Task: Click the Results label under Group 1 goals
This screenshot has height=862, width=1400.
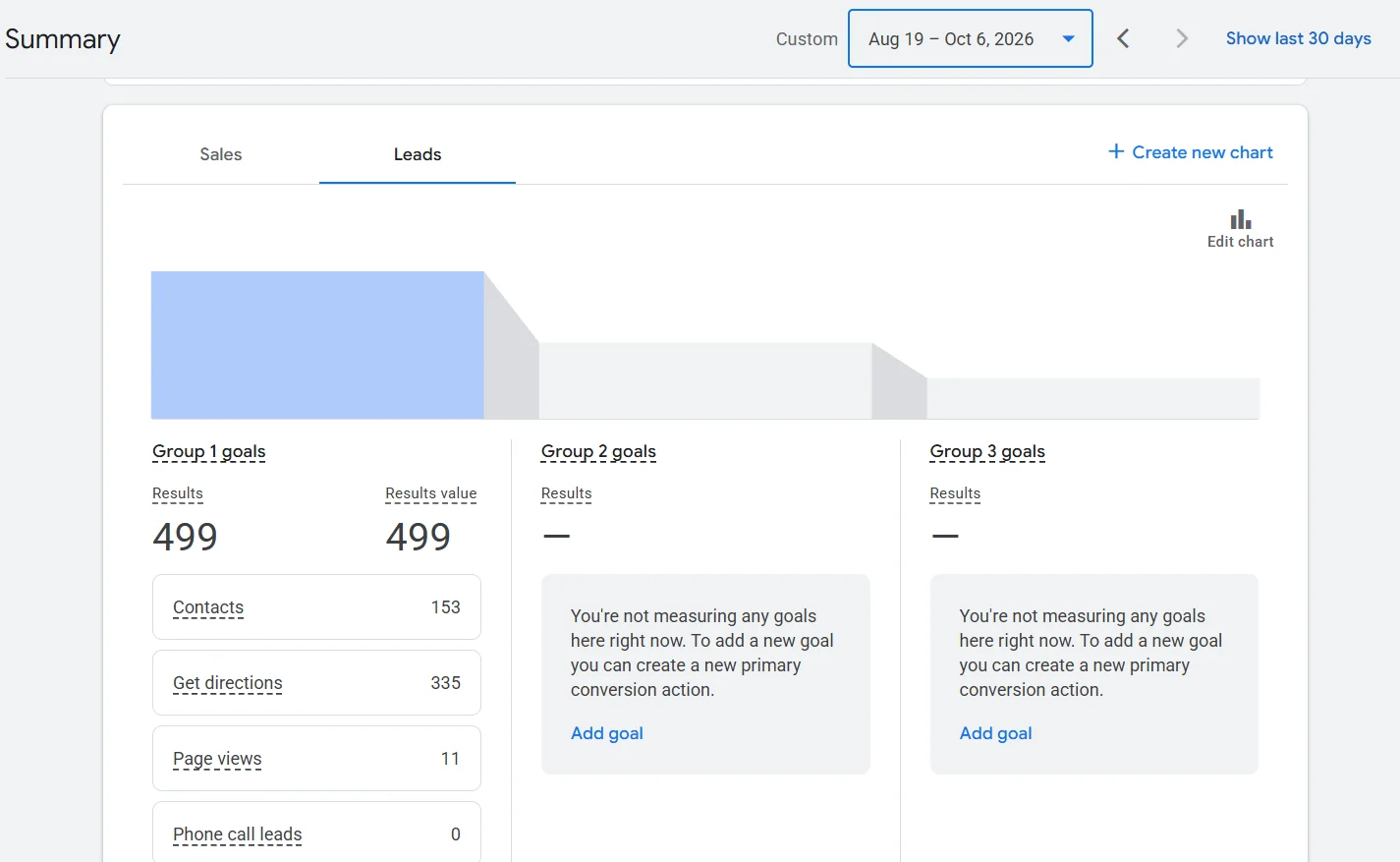Action: pos(178,493)
